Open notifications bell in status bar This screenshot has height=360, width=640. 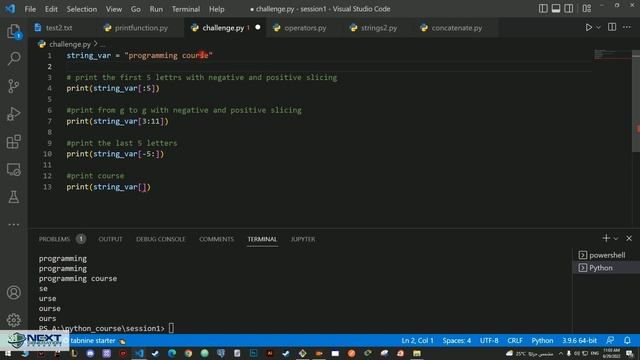coord(627,340)
